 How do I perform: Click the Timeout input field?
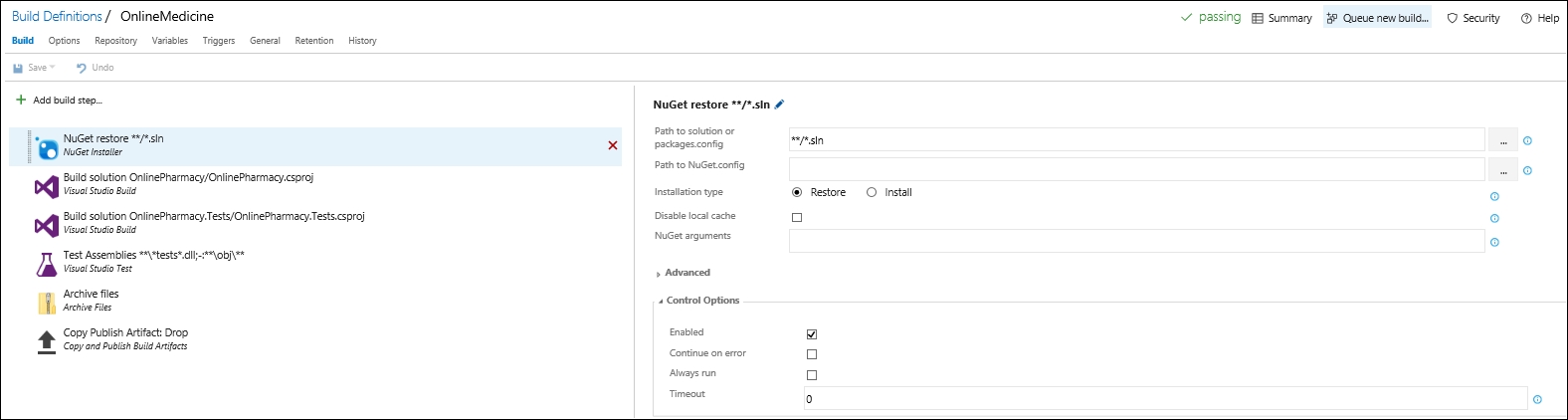pos(1165,399)
